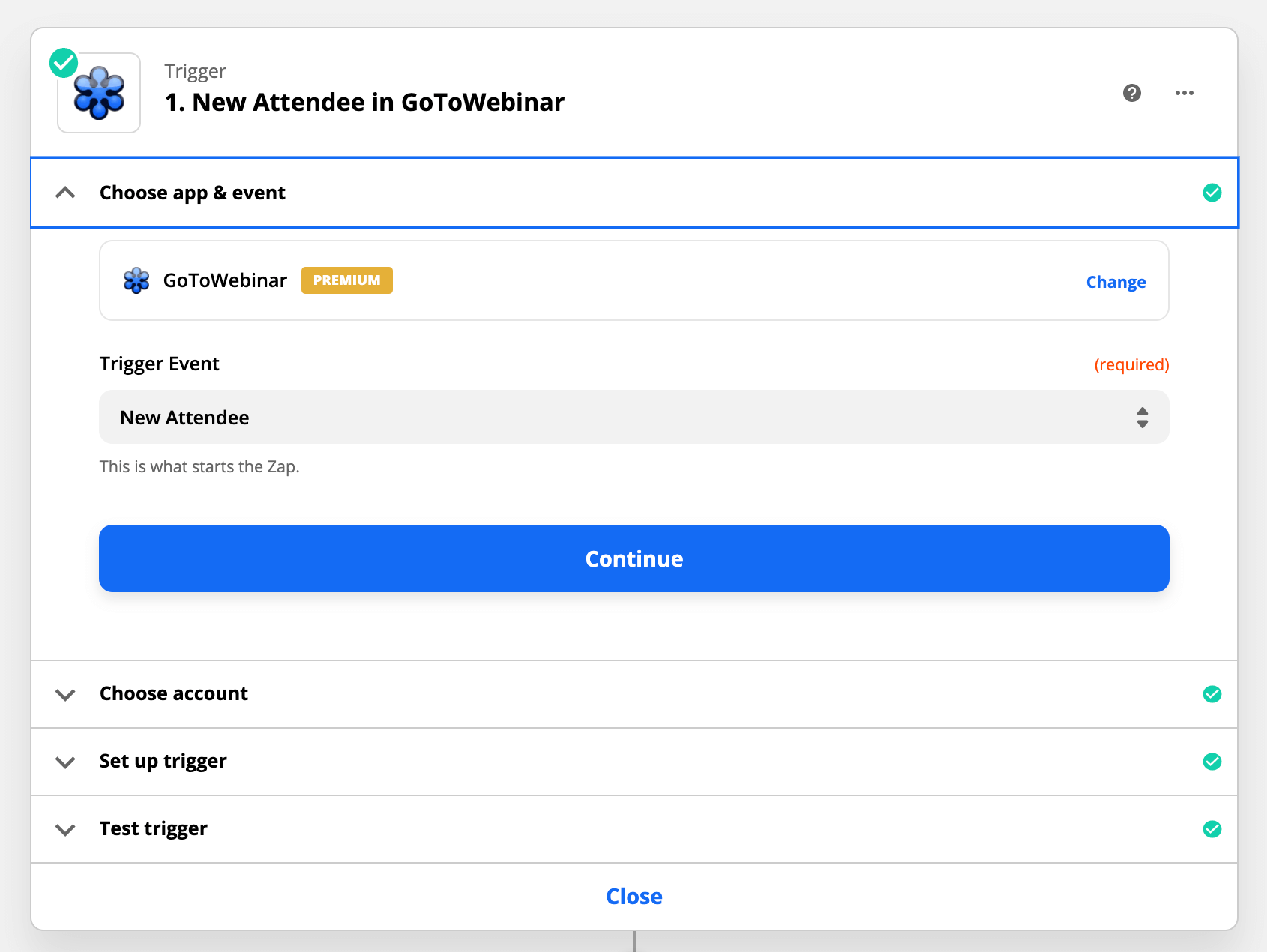The width and height of the screenshot is (1267, 952).
Task: Expand the Set up trigger section chevron
Action: (65, 762)
